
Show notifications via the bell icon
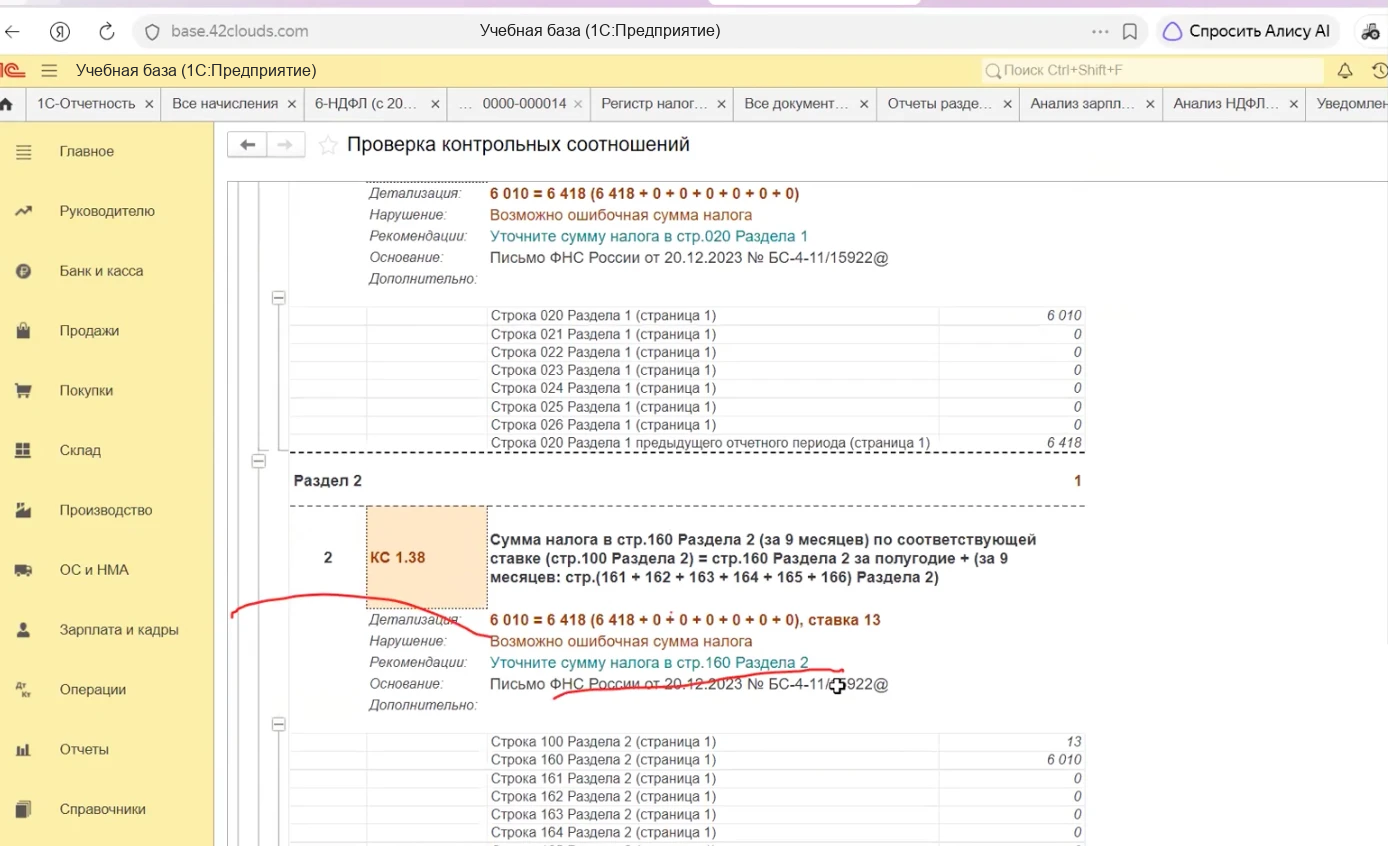point(1345,71)
